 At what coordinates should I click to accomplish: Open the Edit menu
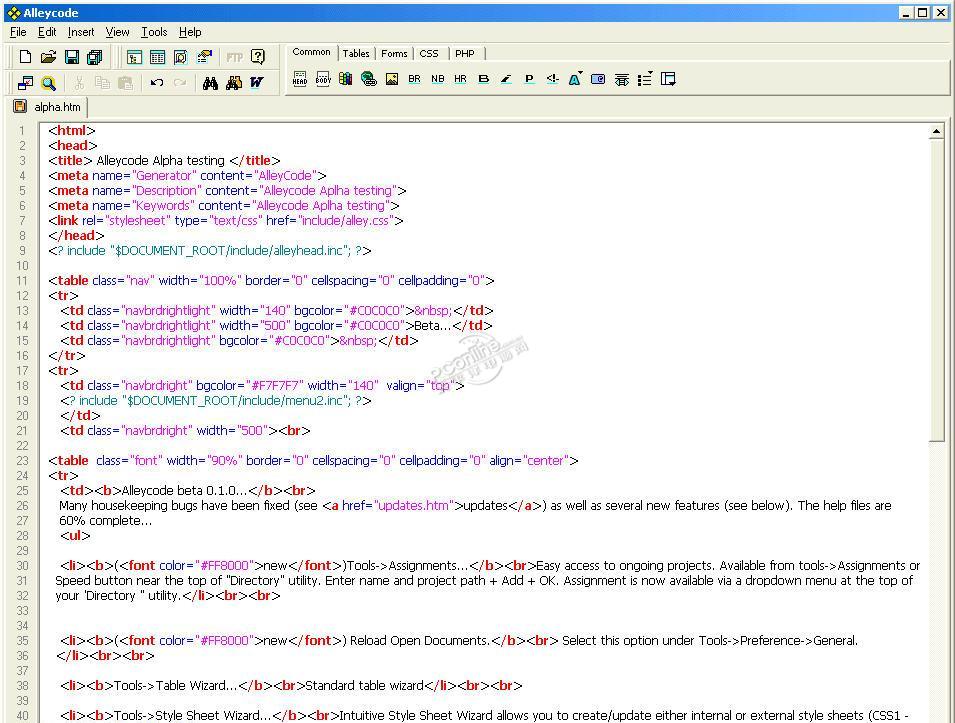pos(47,32)
